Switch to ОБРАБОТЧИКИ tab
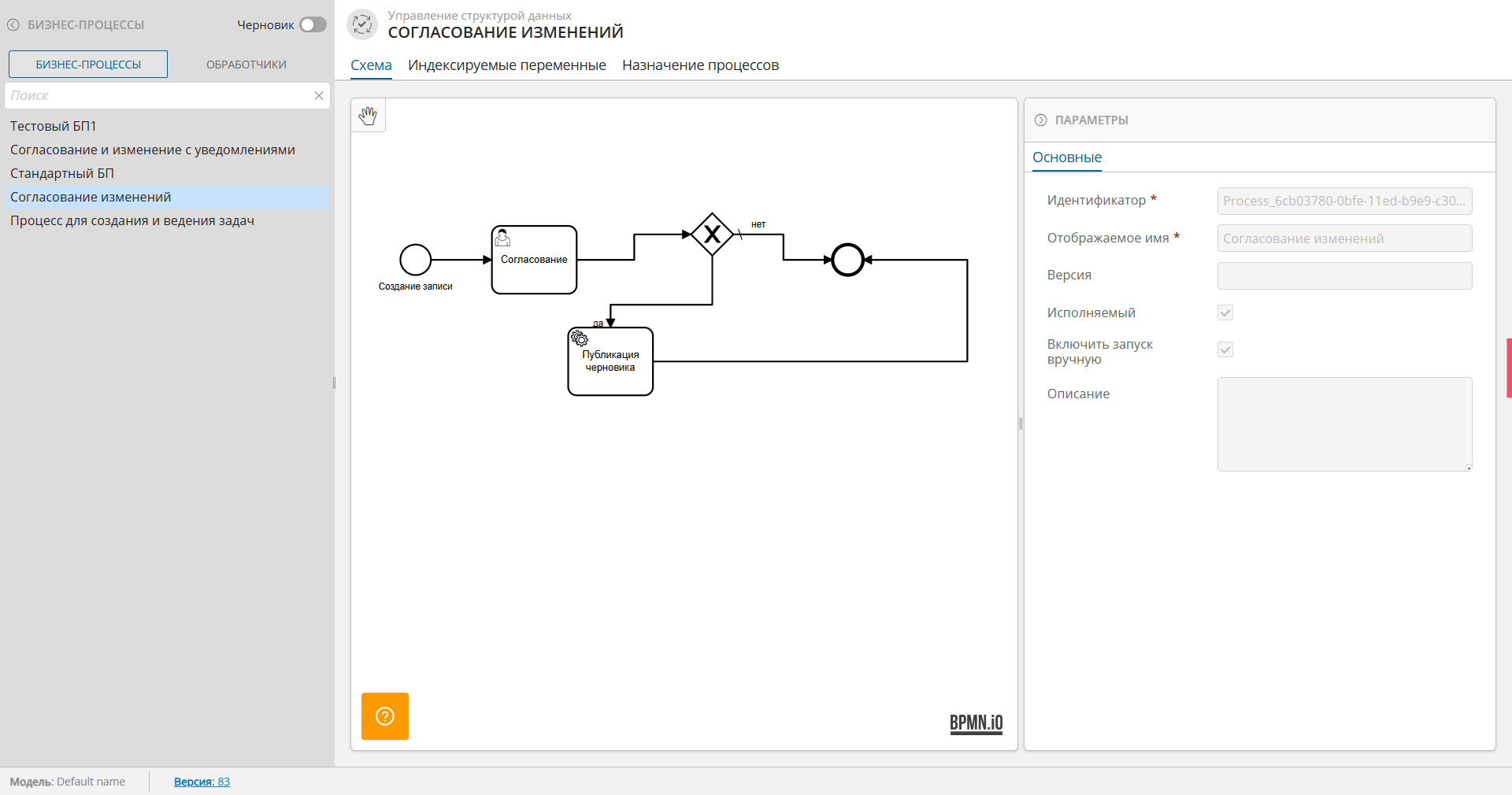The image size is (1512, 795). tap(246, 65)
